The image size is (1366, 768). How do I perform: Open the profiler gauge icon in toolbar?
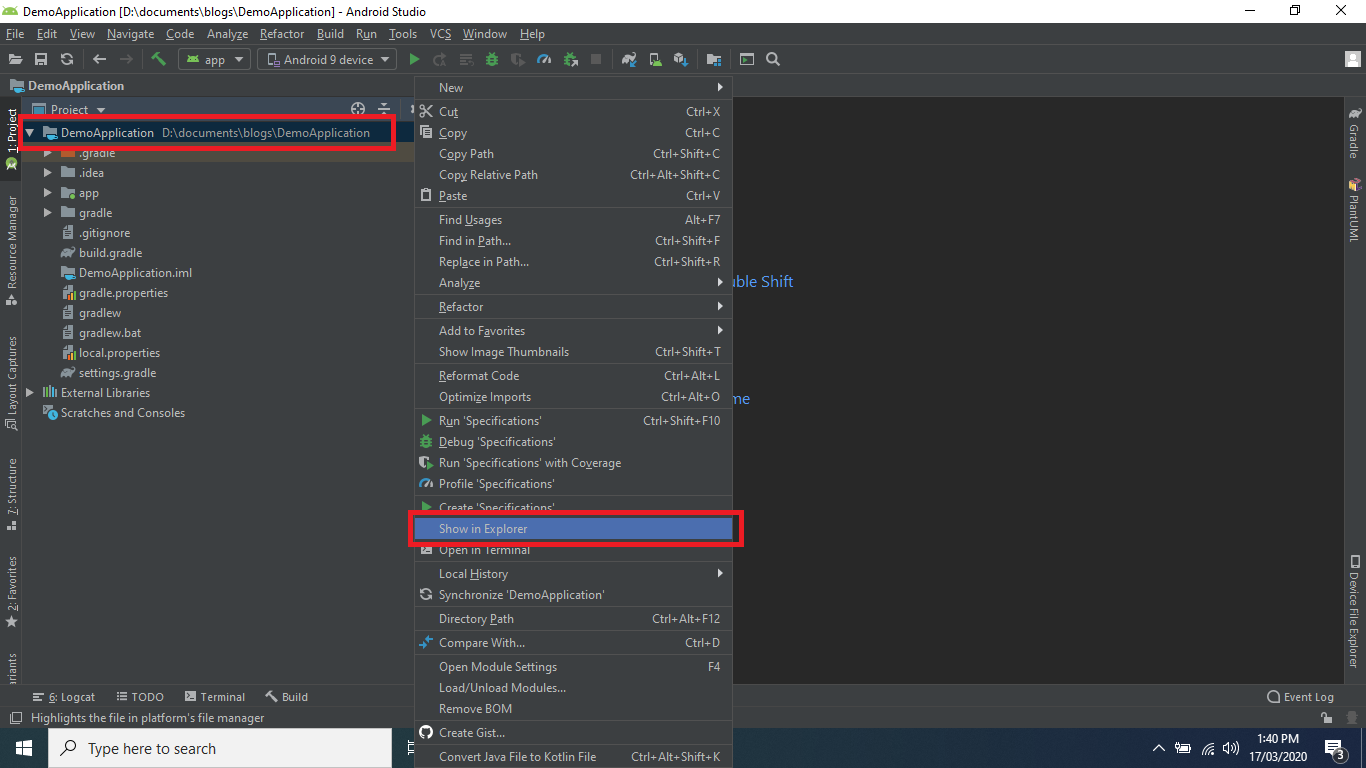tap(544, 60)
